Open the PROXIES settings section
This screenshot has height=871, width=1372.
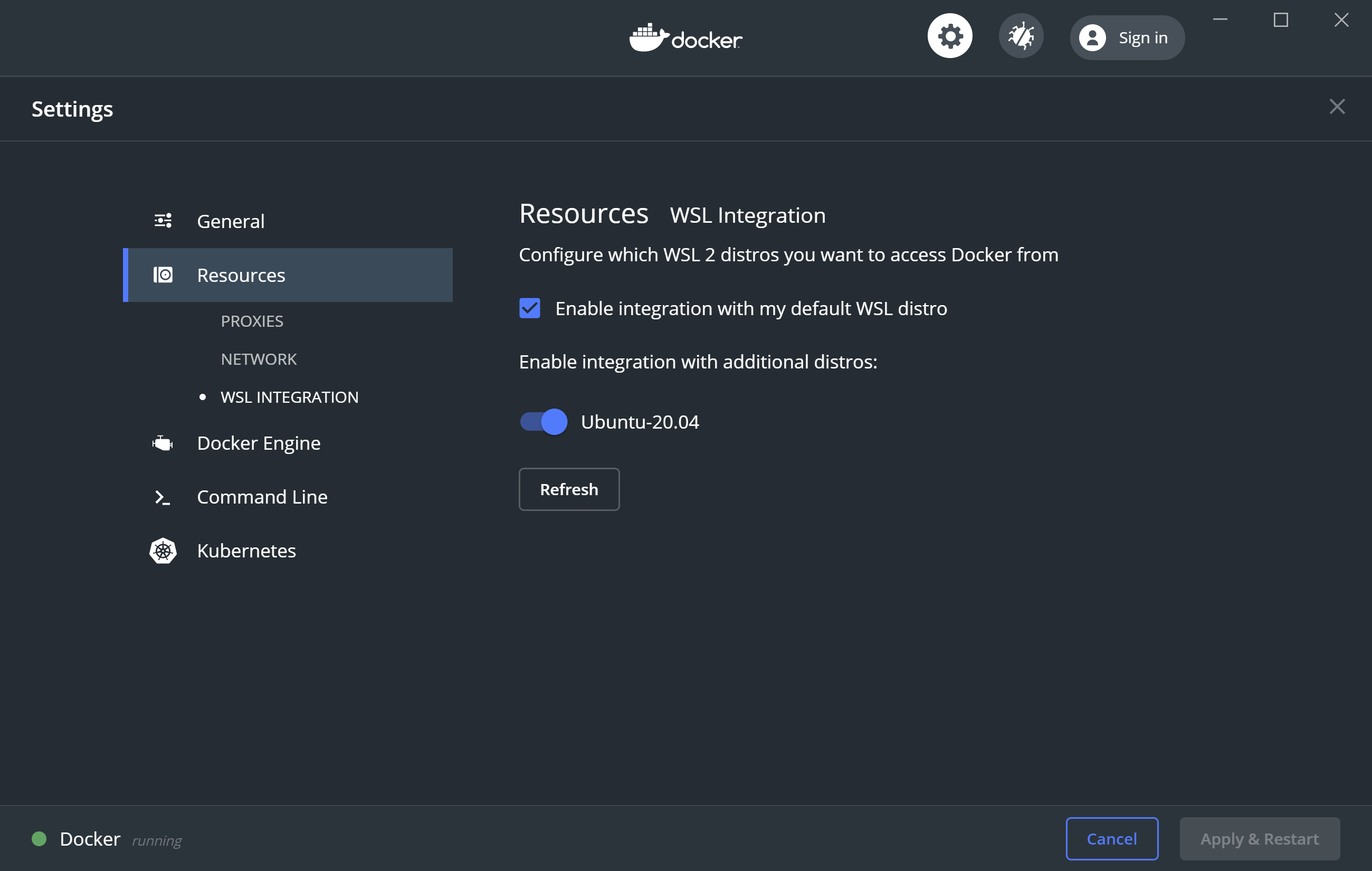[x=252, y=320]
